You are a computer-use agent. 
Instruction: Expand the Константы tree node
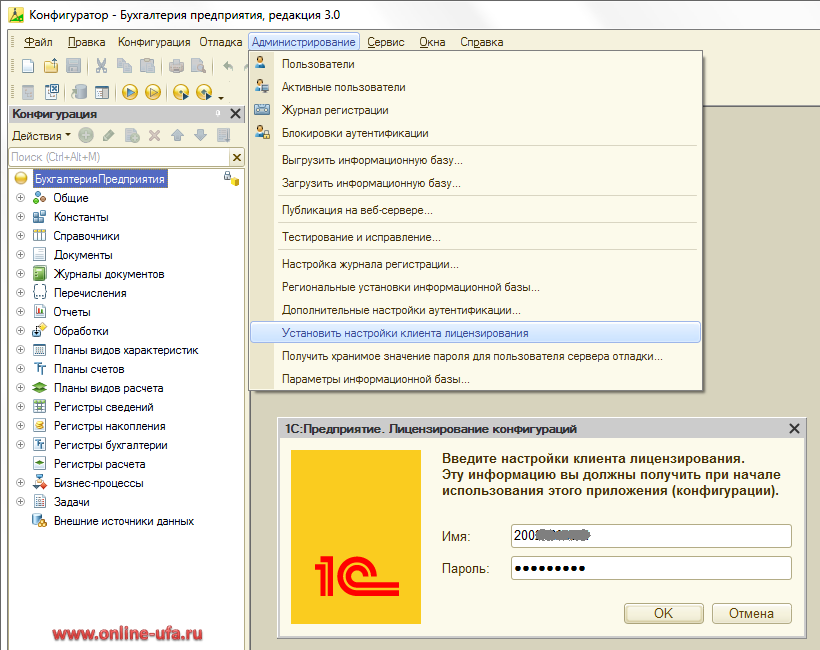click(x=20, y=216)
